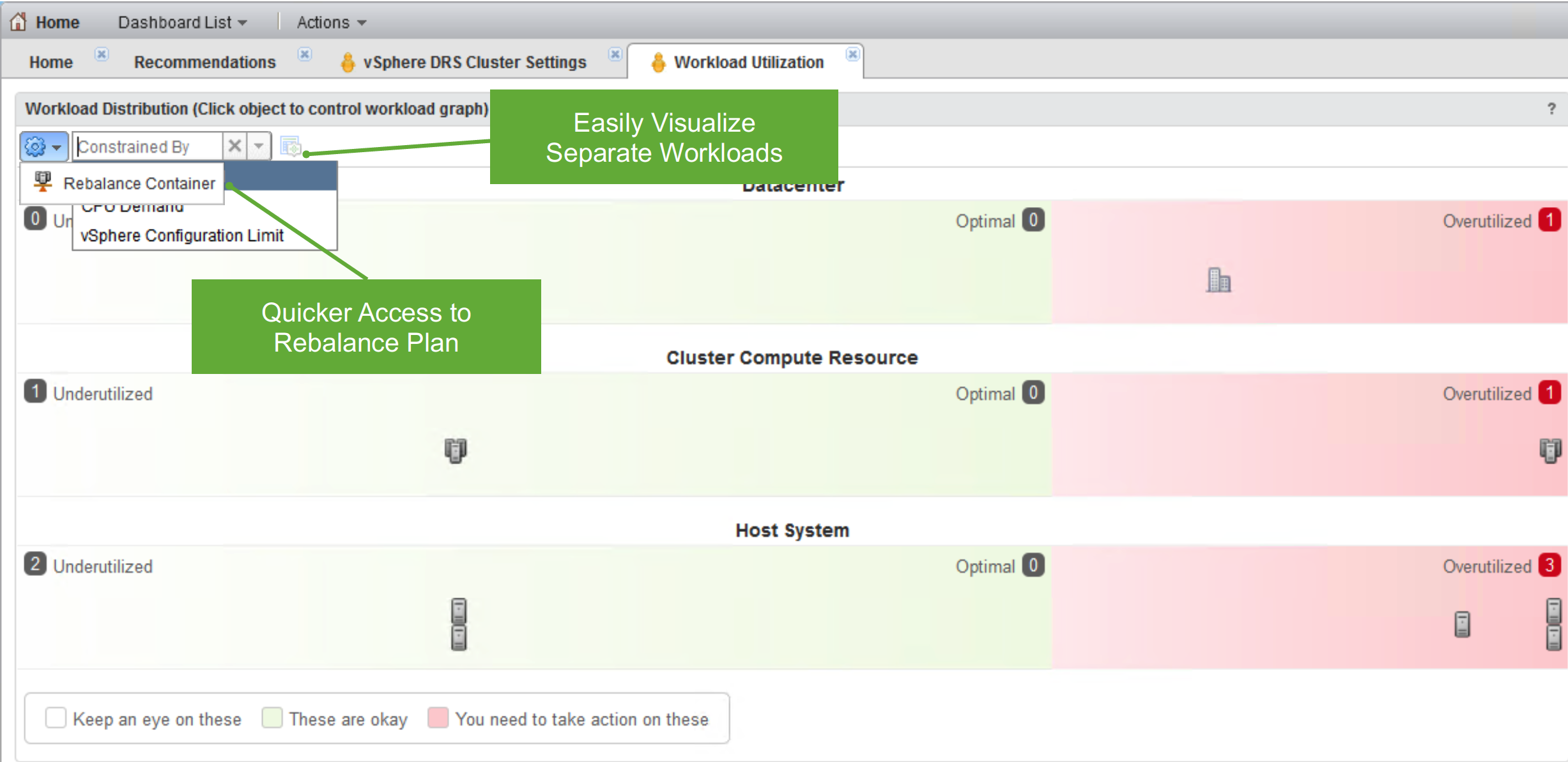This screenshot has width=1568, height=762.
Task: Select the single overutilized host server icon
Action: [1462, 624]
